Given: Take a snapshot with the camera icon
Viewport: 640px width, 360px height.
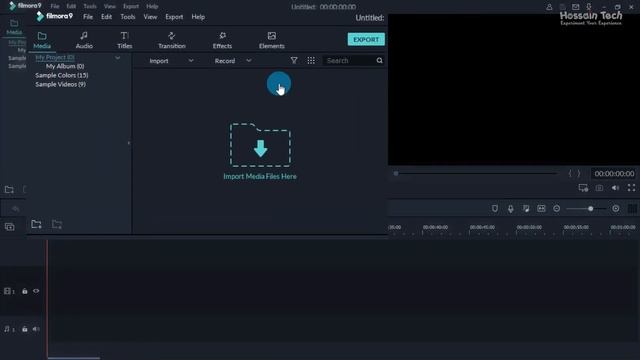Looking at the screenshot, I should (x=599, y=188).
